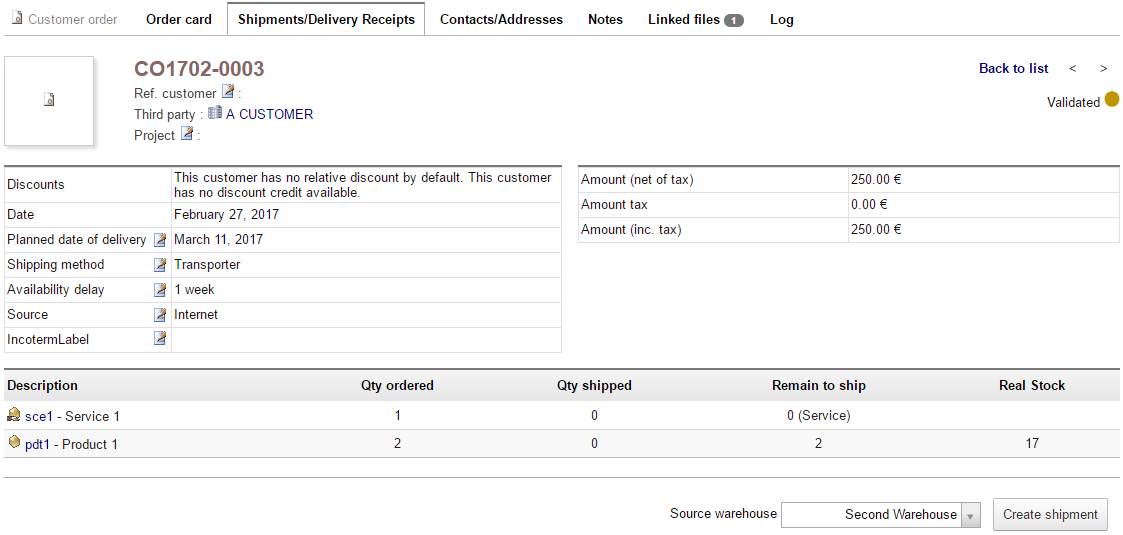This screenshot has height=535, width=1123.
Task: Open the A CUSTOMER third party link
Action: (x=269, y=114)
